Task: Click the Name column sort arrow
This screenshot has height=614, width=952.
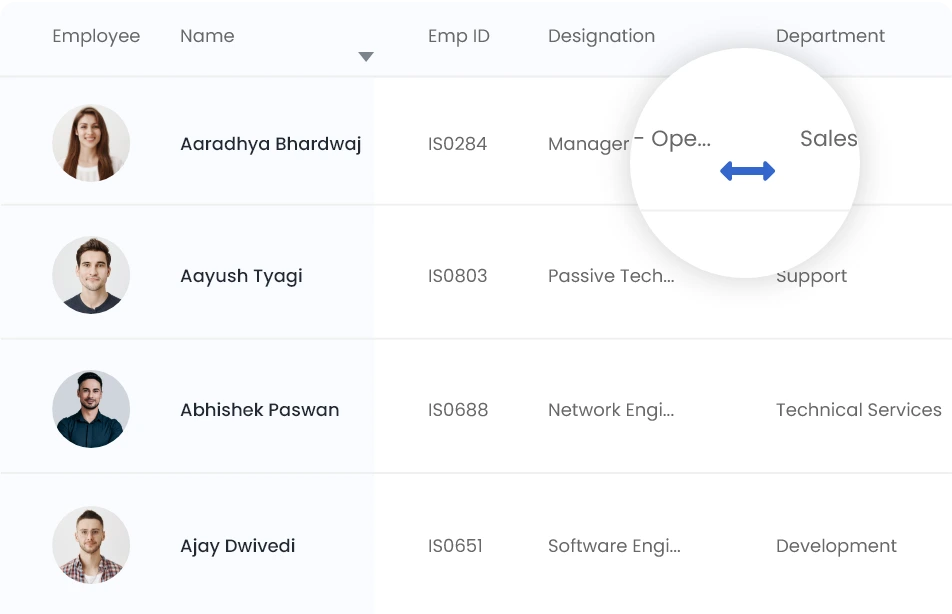Action: point(366,57)
